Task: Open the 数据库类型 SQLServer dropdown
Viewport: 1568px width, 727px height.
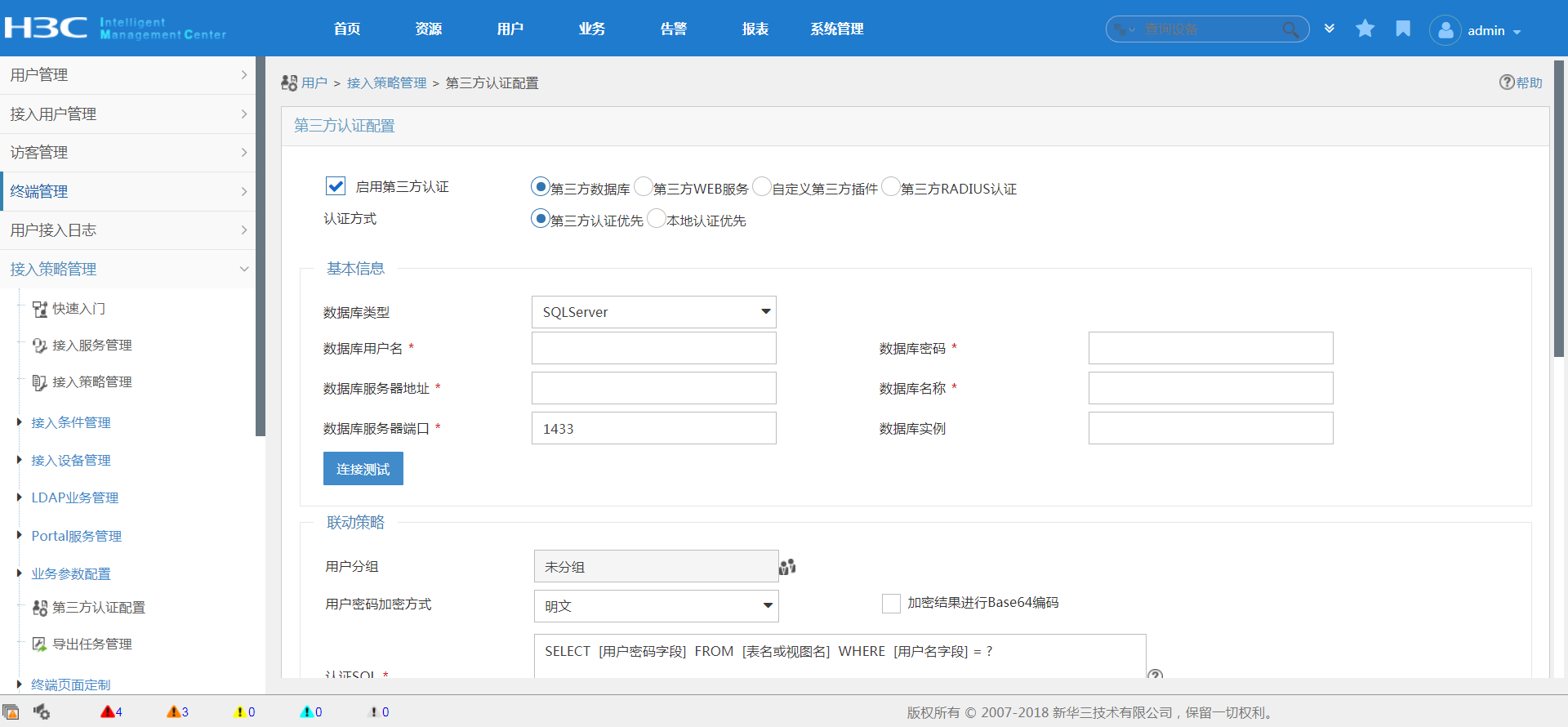Action: 653,312
